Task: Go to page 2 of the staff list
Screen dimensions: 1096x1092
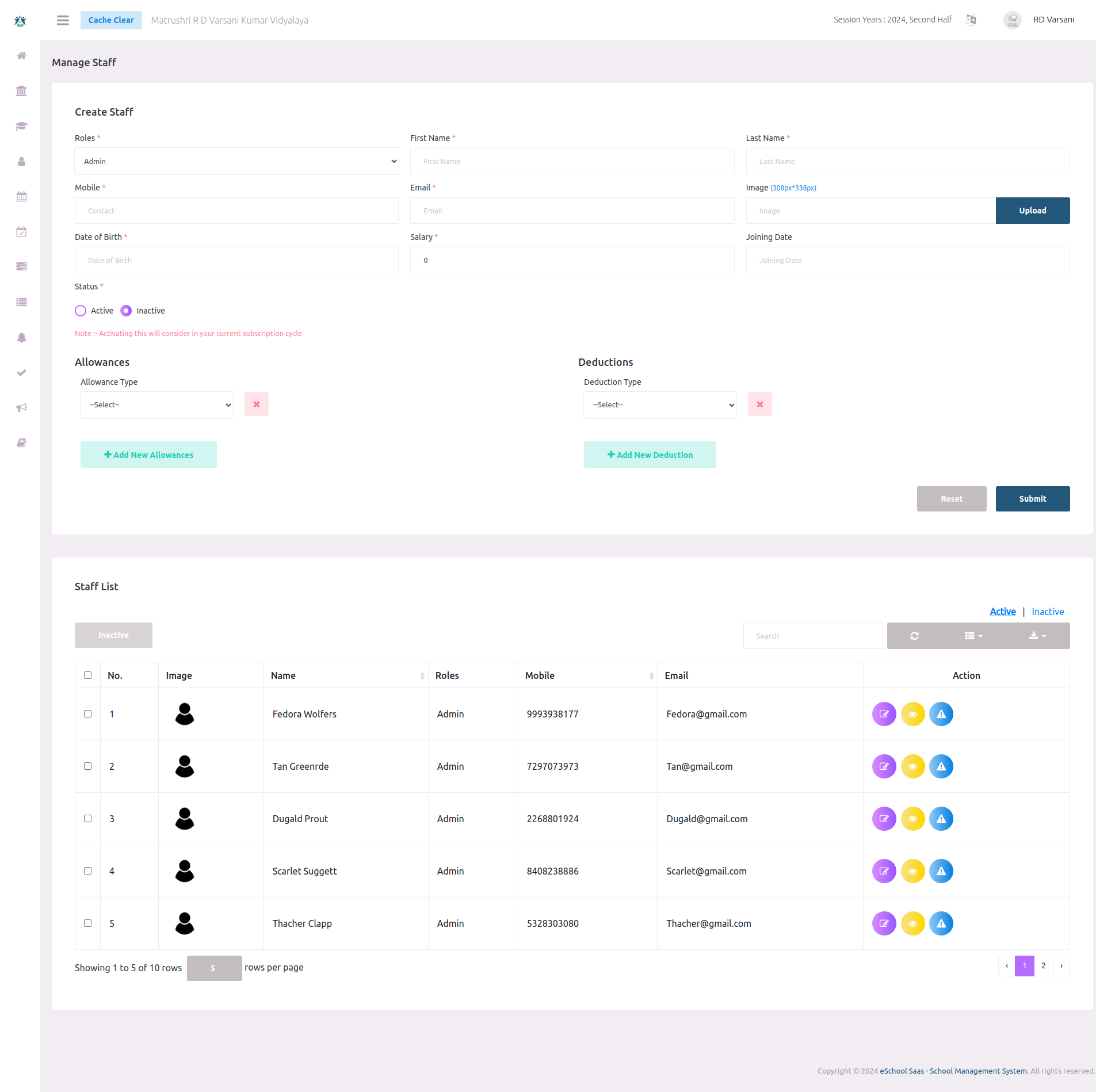Action: tap(1043, 965)
